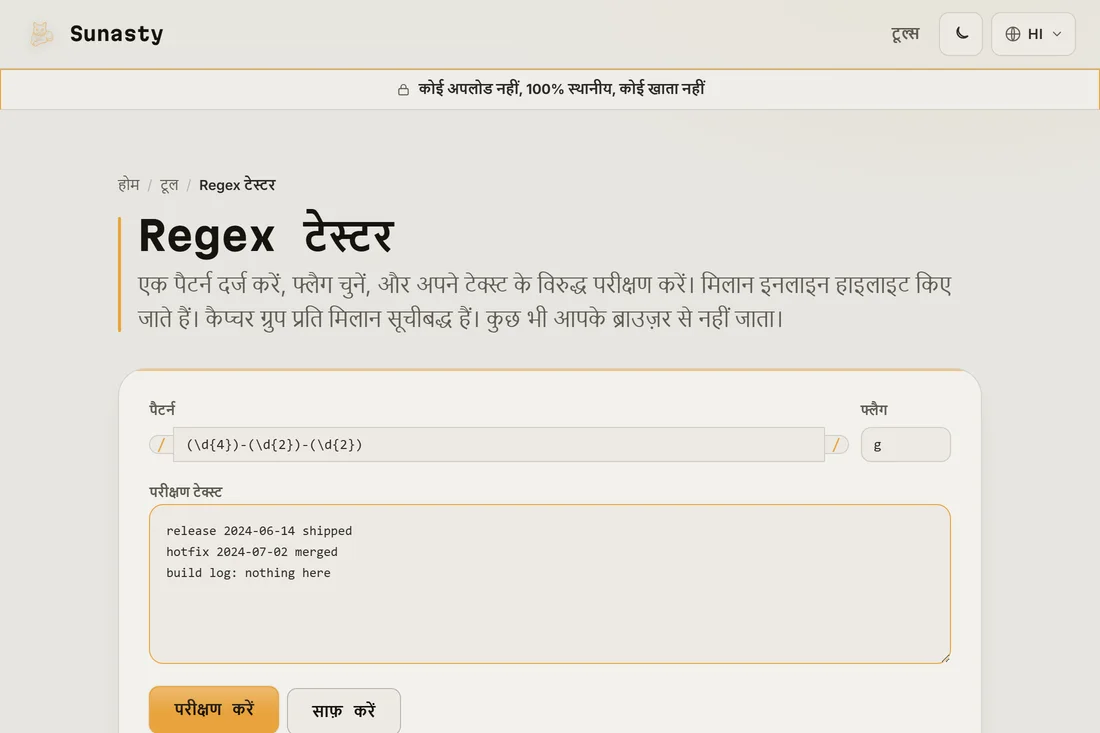Click the globe icon in language selector
1100x733 pixels.
[x=1012, y=34]
